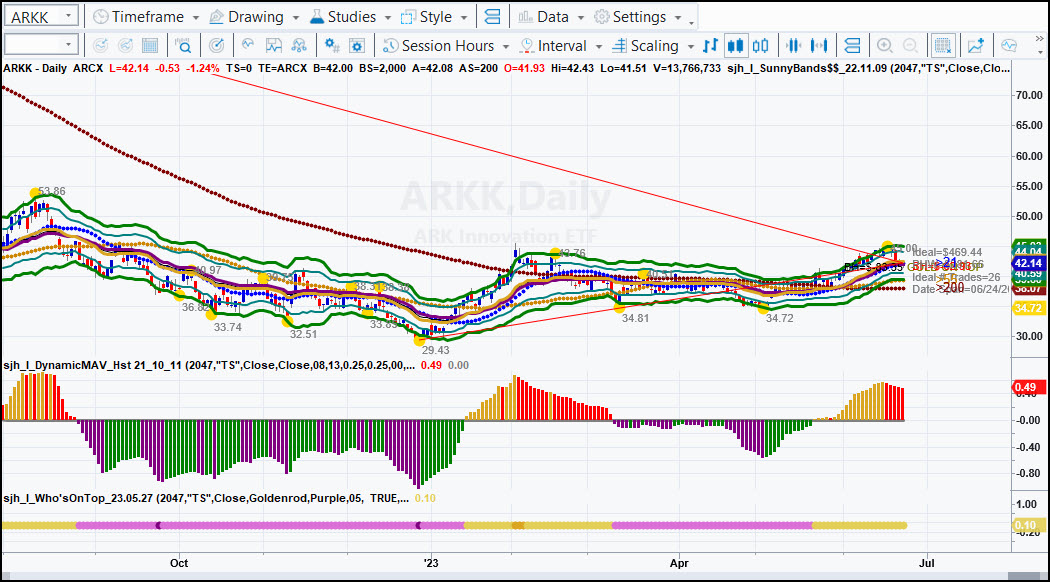Open the Scaling dropdown
This screenshot has height=582, width=1050.
[x=654, y=46]
